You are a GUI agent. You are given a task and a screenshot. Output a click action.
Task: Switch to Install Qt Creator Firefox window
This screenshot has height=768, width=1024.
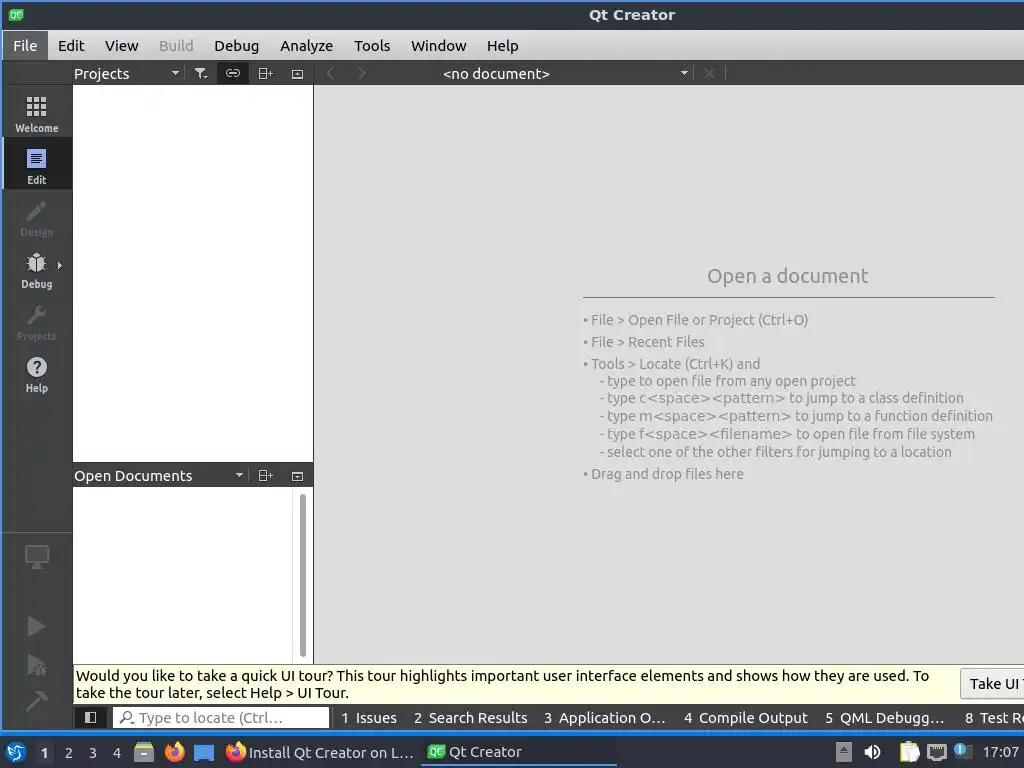tap(319, 752)
